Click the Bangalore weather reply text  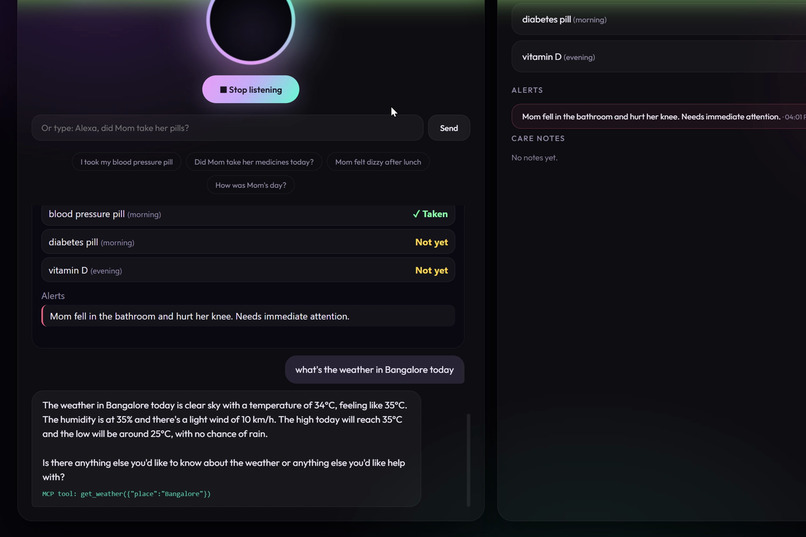point(225,419)
